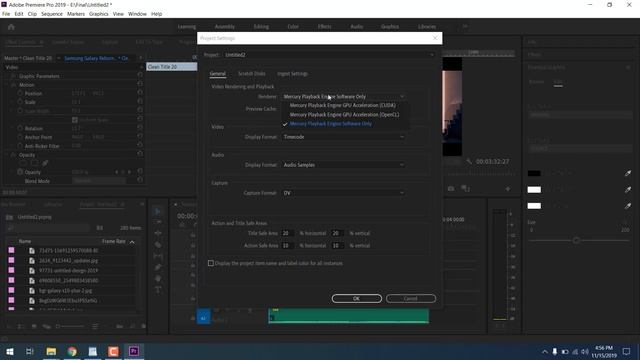Choose Mercury Playback Engine GPU Acceleration (OpenCL)
The height and width of the screenshot is (360, 640).
(344, 115)
